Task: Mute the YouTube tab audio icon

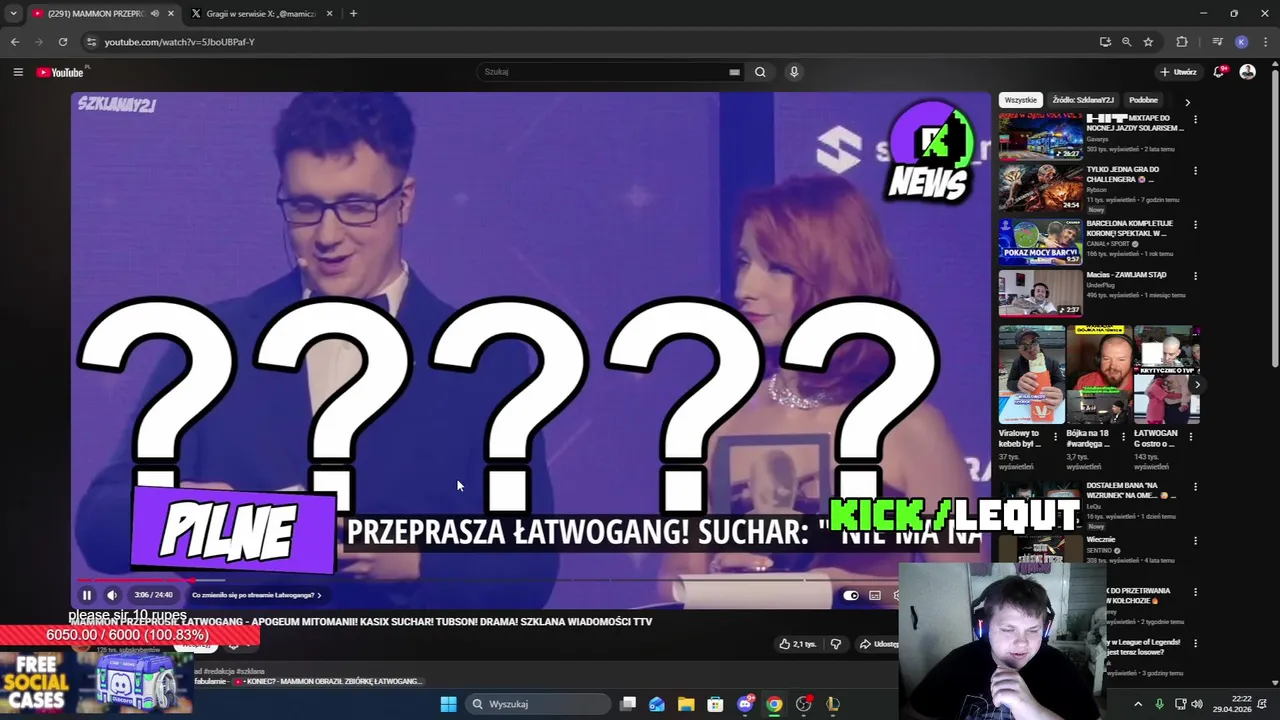Action: click(154, 14)
